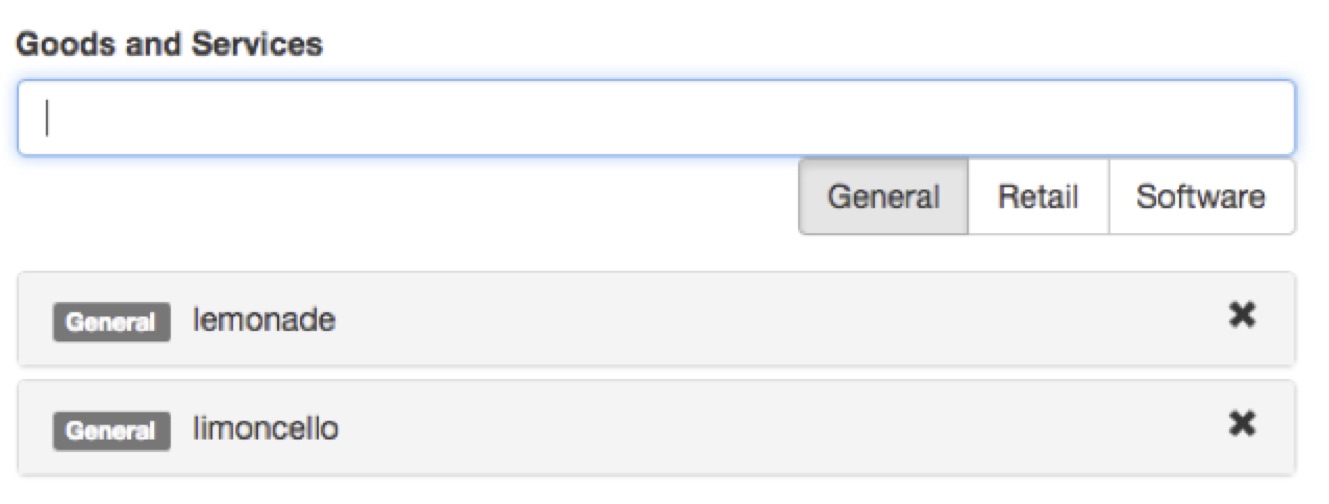Delete the limoncello entry via its X
1329x504 pixels.
pyautogui.click(x=1242, y=424)
